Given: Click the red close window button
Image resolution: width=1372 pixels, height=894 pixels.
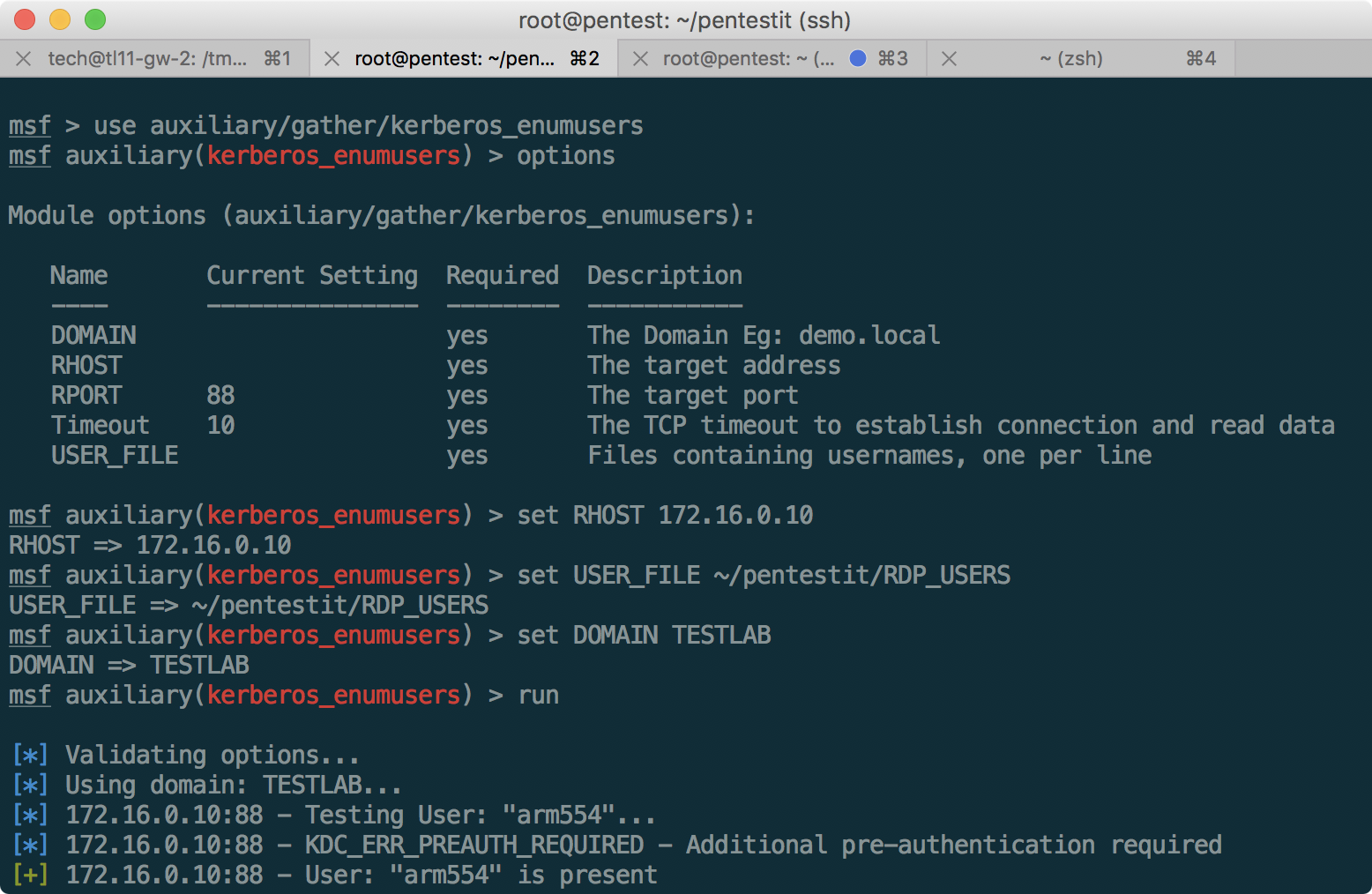Looking at the screenshot, I should pos(25,19).
